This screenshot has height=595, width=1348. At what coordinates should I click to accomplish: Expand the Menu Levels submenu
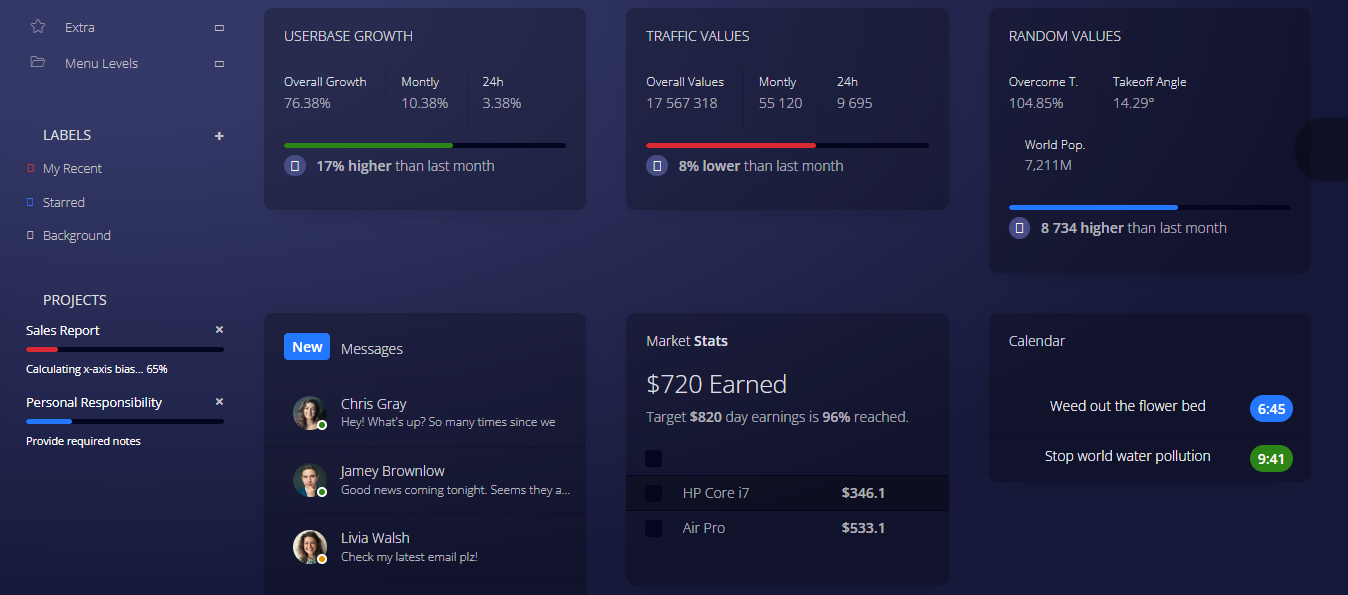coord(219,64)
